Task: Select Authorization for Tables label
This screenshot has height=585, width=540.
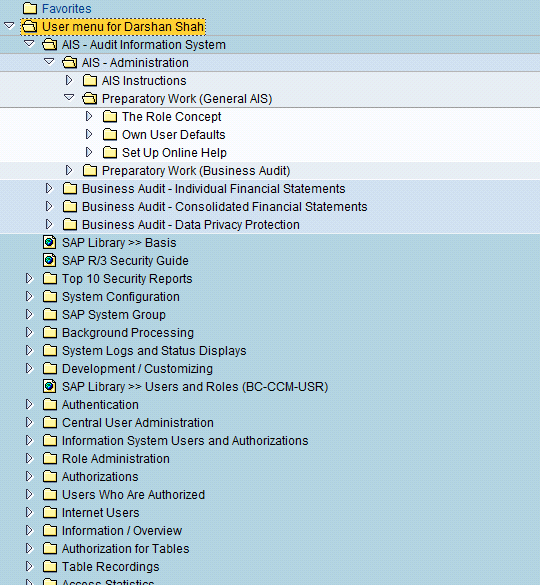Action: 125,548
